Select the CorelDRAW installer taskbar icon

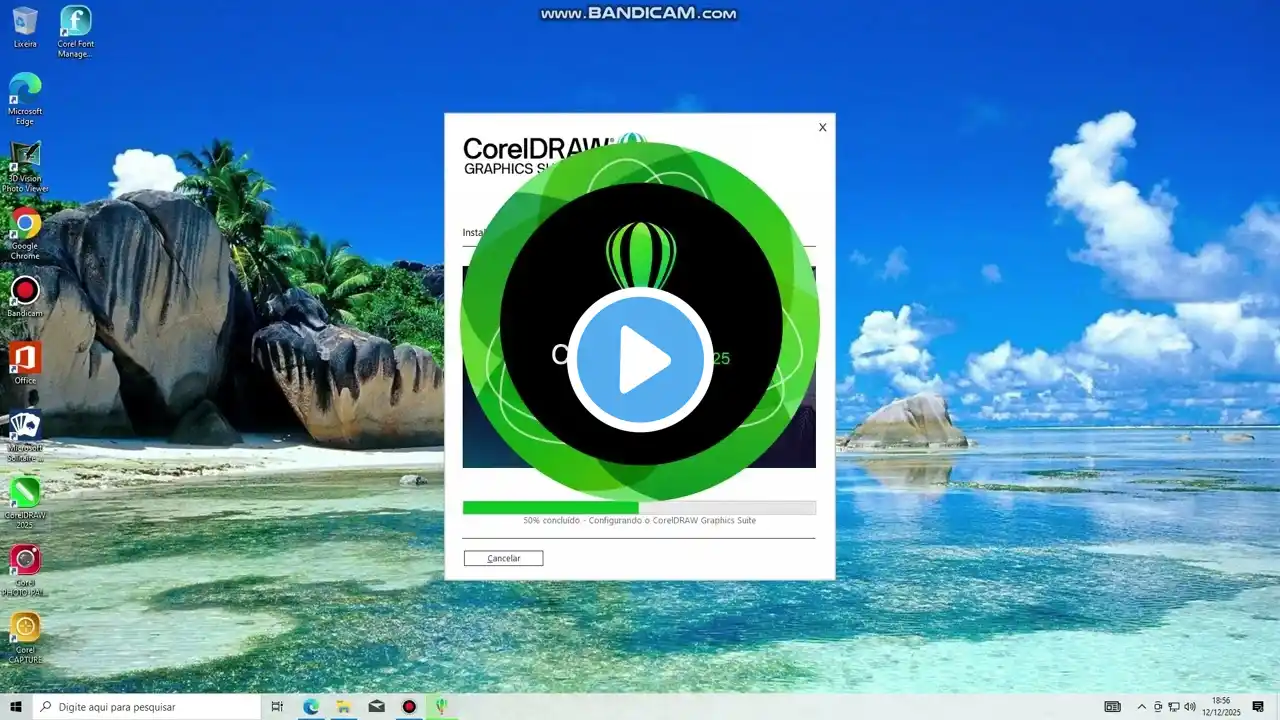pos(441,707)
